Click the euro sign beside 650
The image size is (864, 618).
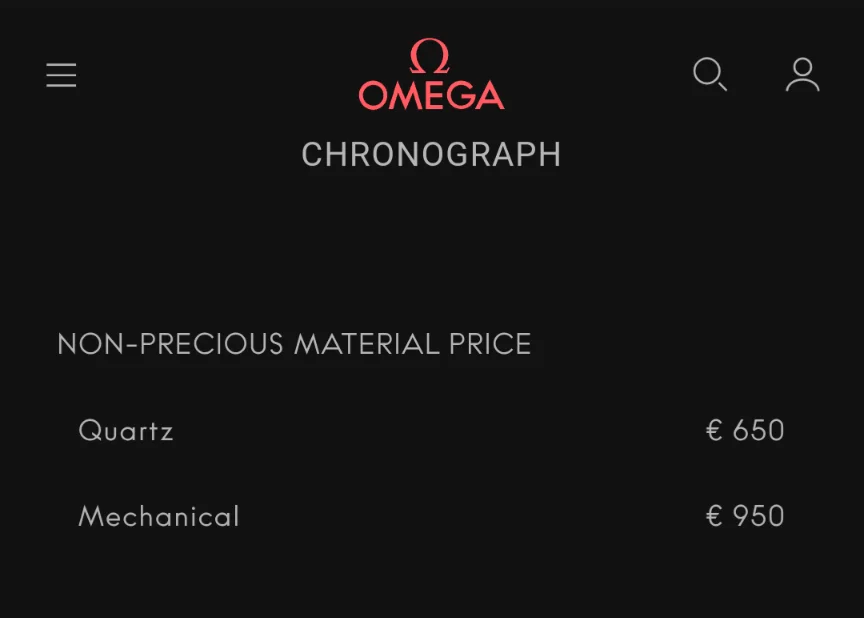(x=714, y=431)
